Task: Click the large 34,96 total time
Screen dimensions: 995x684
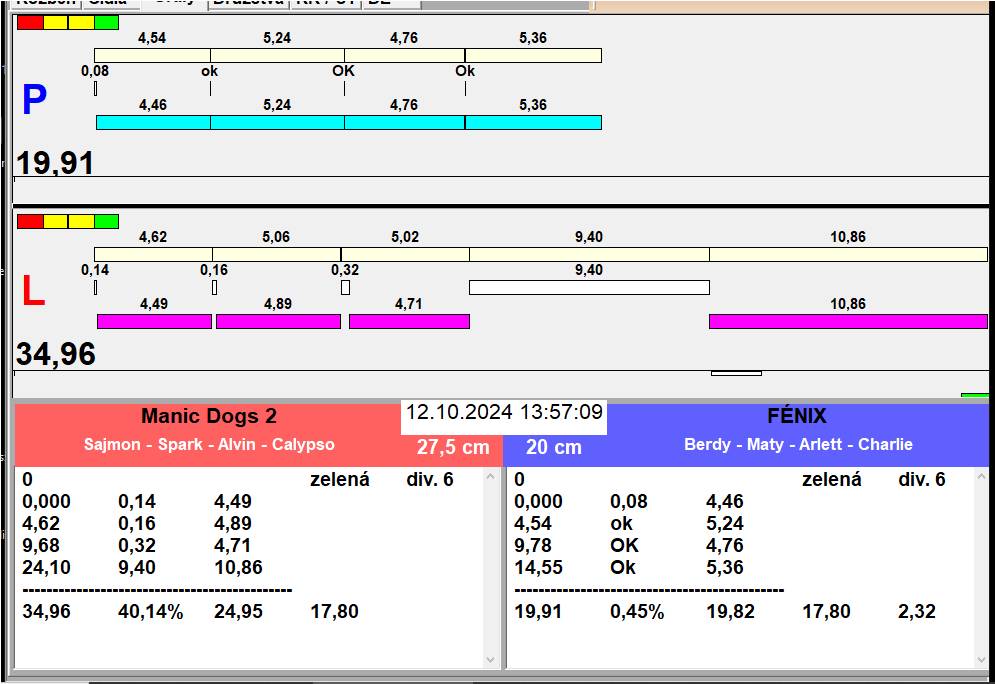Action: 56,354
